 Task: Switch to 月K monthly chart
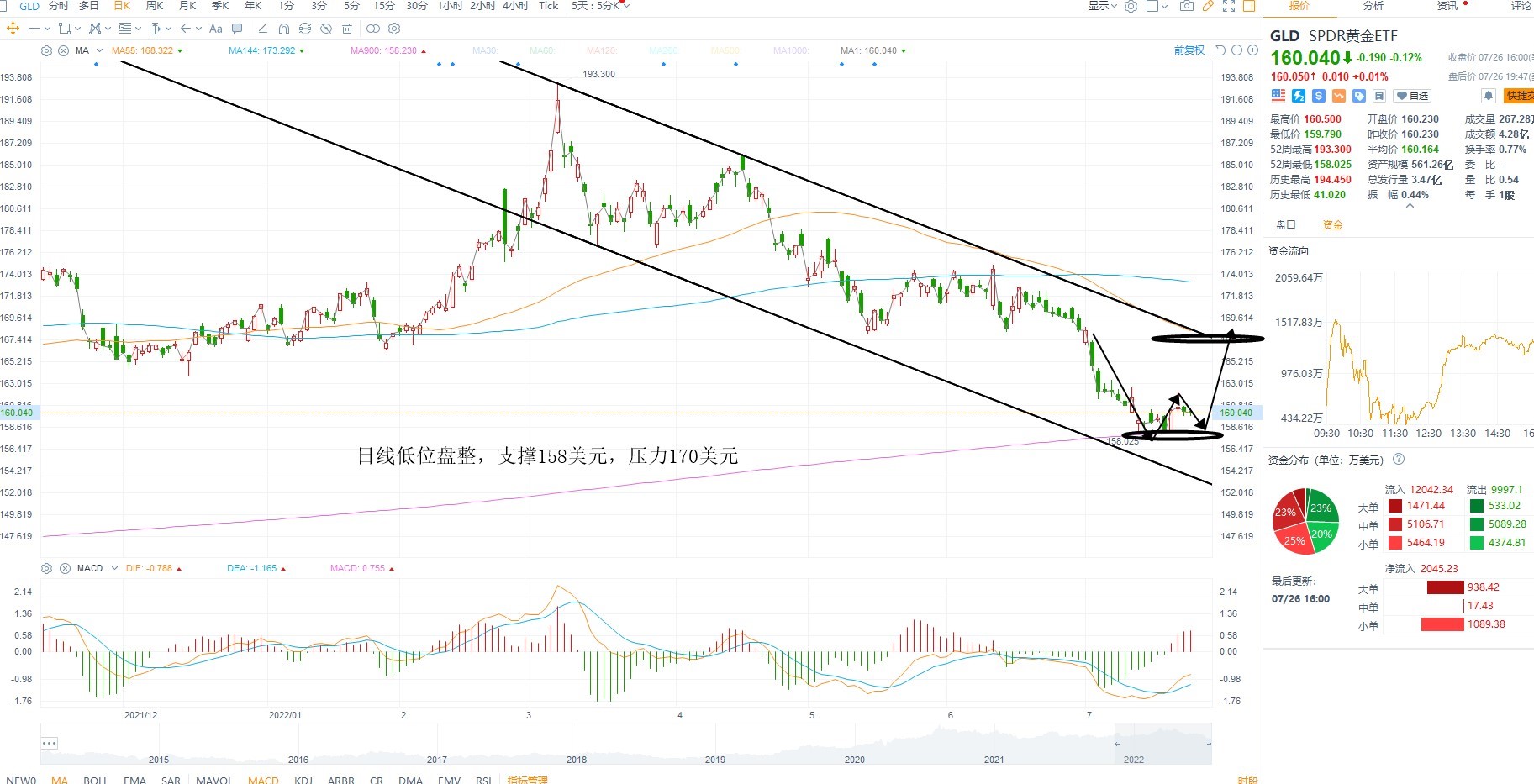187,6
